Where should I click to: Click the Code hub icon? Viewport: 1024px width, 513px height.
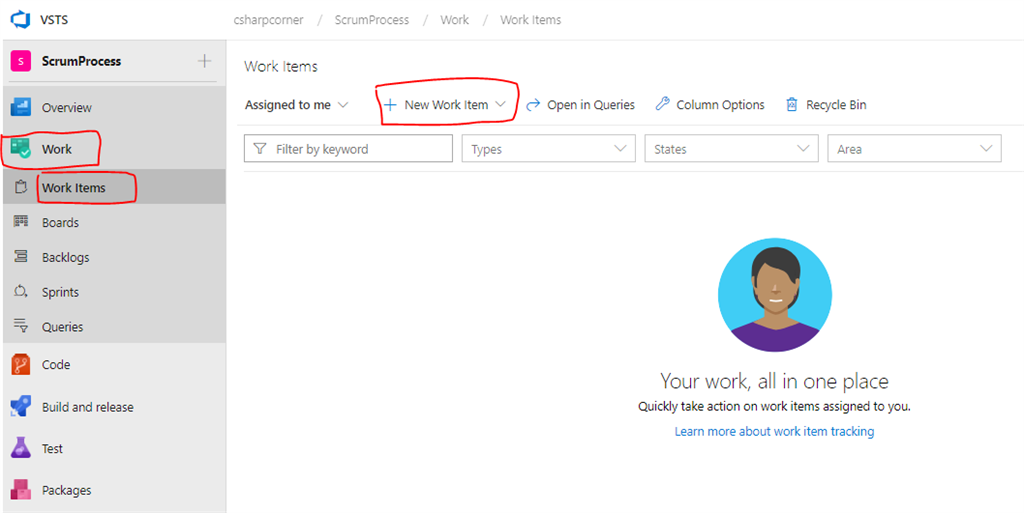tap(21, 364)
